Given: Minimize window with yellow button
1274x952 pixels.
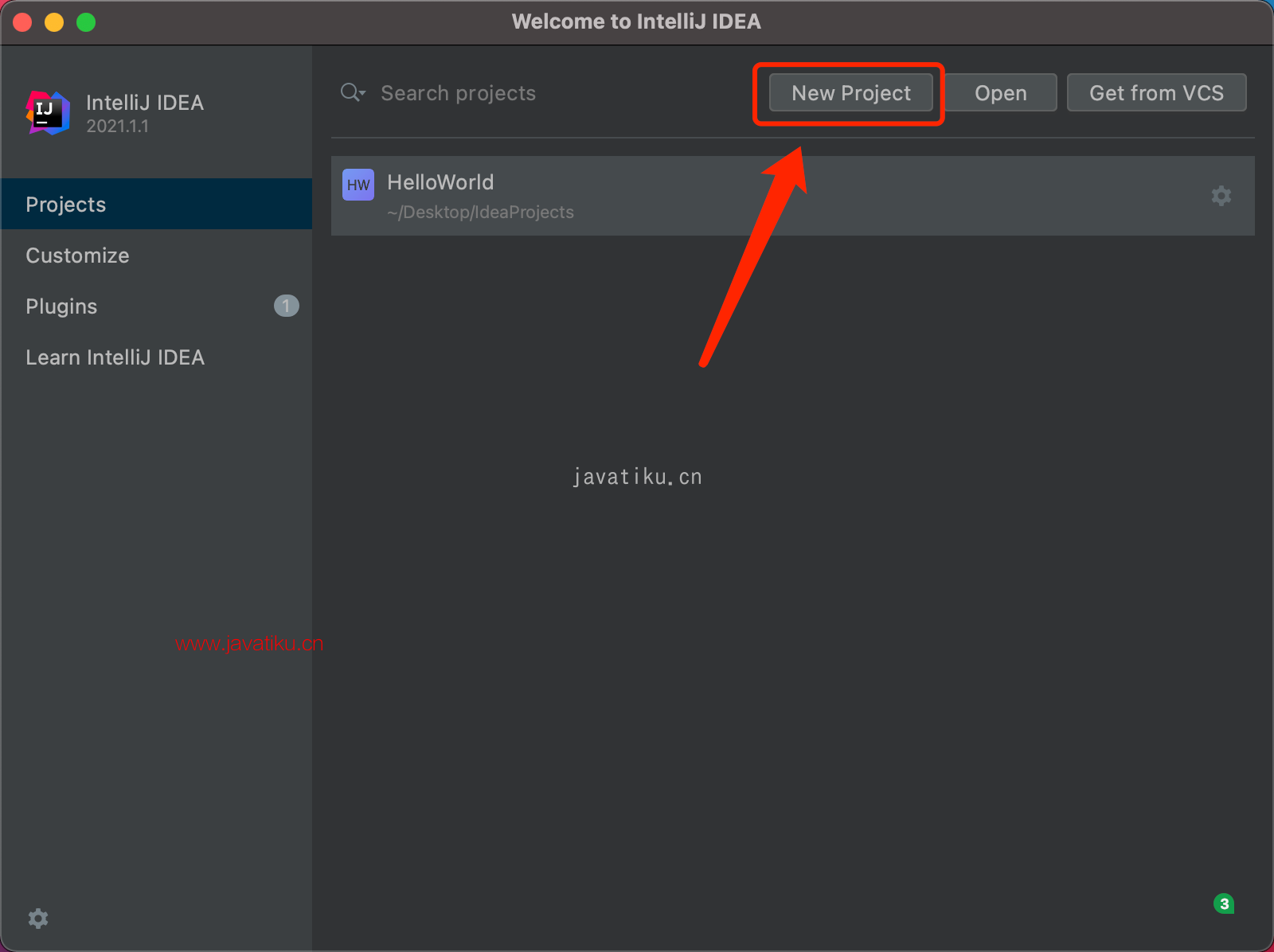Looking at the screenshot, I should pos(54,22).
